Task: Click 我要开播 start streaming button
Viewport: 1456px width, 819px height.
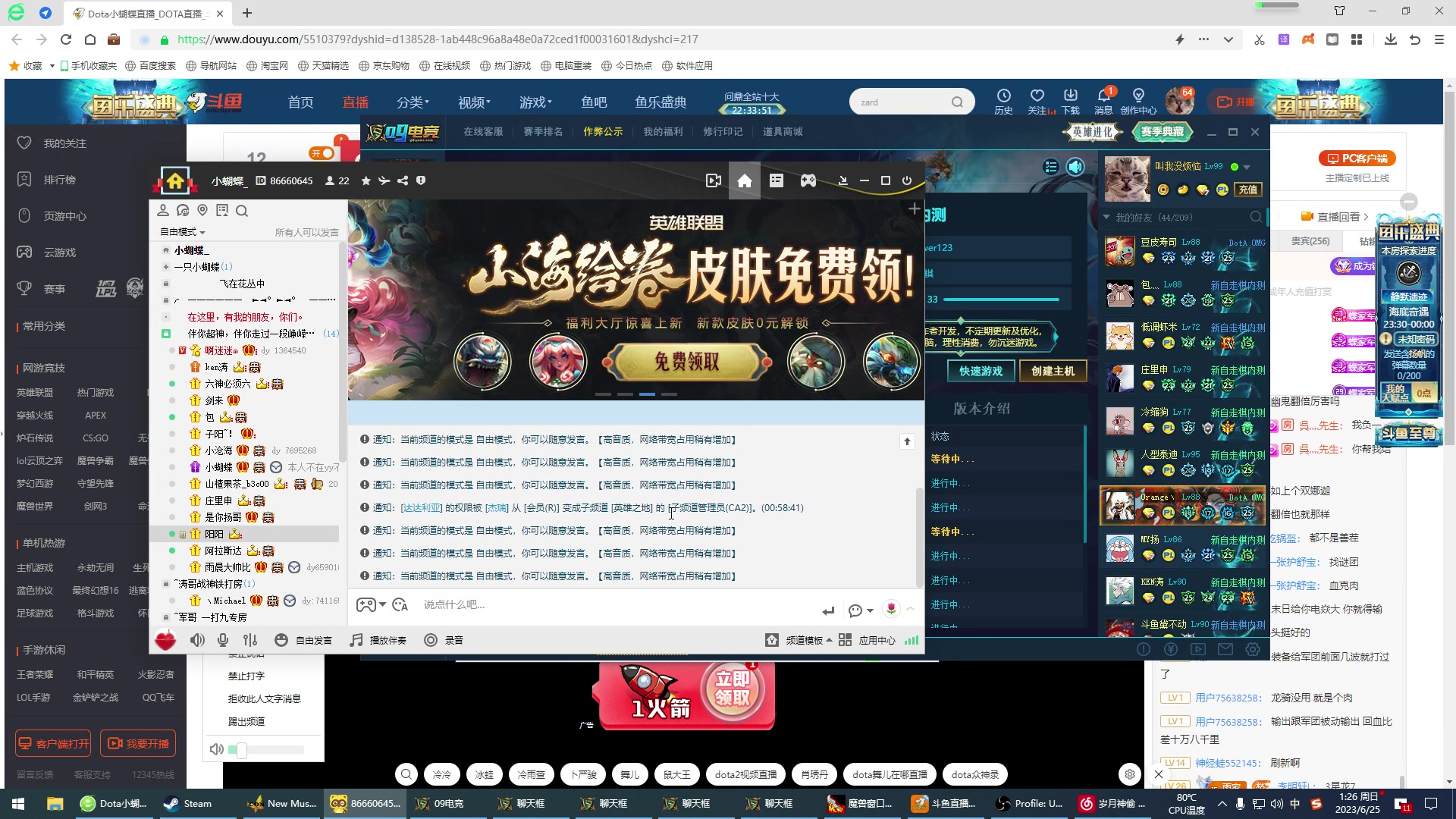Action: [138, 743]
